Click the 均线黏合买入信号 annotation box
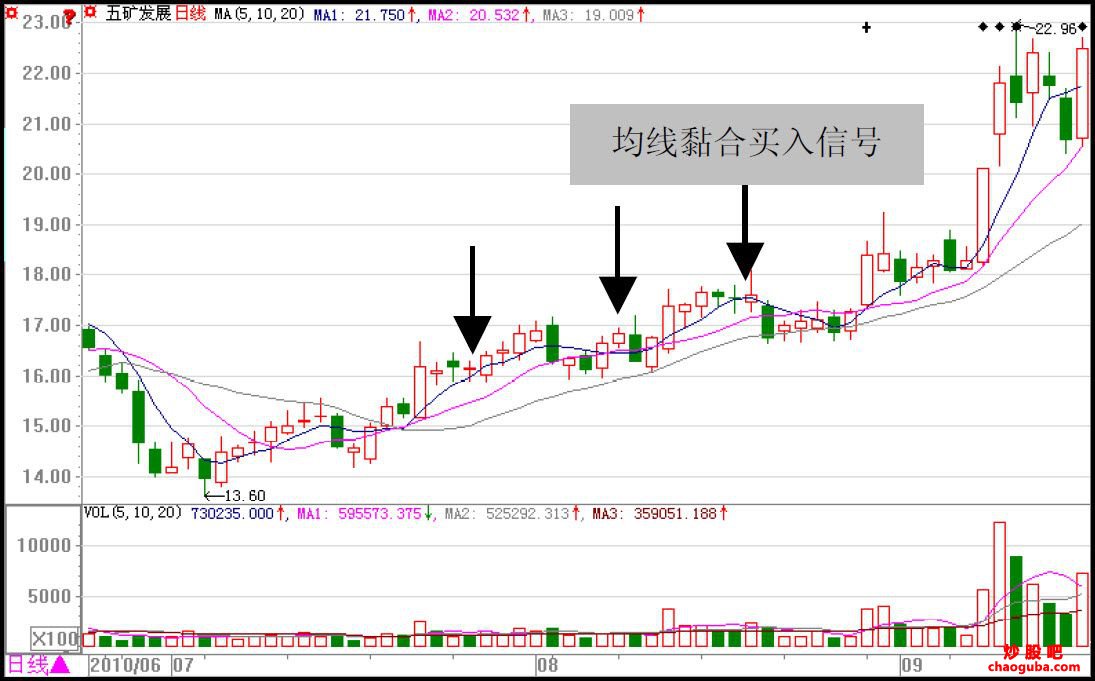 [747, 143]
